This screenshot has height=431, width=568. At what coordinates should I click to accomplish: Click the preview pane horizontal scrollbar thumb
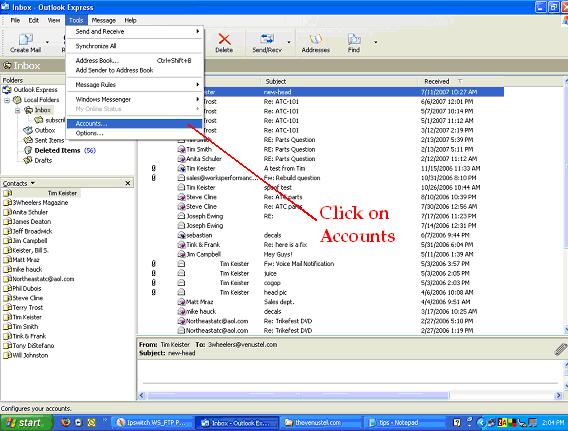[x=299, y=396]
